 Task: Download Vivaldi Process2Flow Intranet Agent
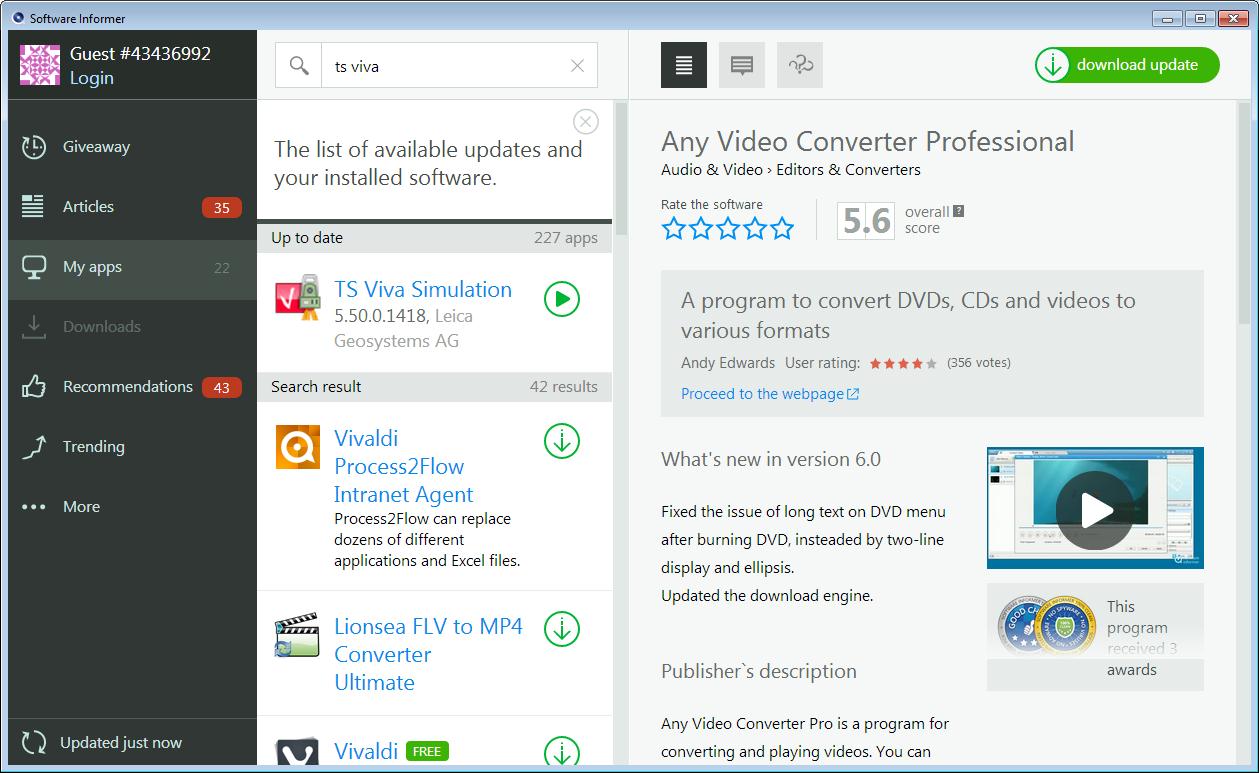[562, 441]
